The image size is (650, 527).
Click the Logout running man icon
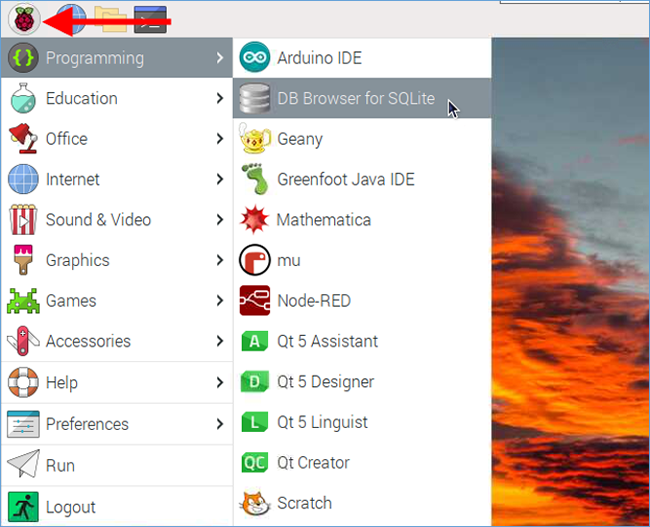pyautogui.click(x=23, y=507)
